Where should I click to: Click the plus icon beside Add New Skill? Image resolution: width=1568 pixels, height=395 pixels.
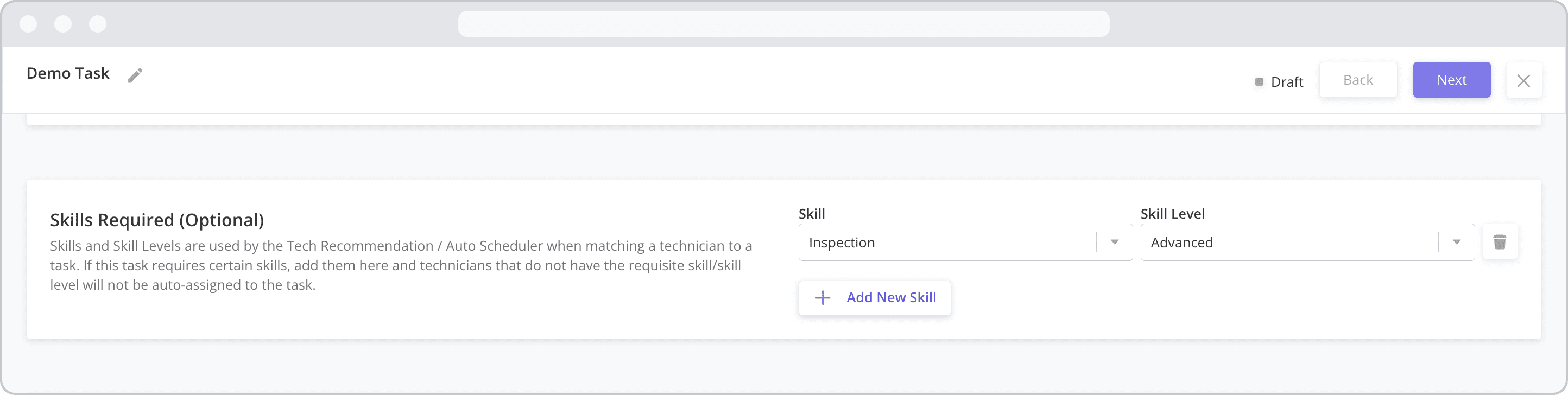tap(823, 298)
